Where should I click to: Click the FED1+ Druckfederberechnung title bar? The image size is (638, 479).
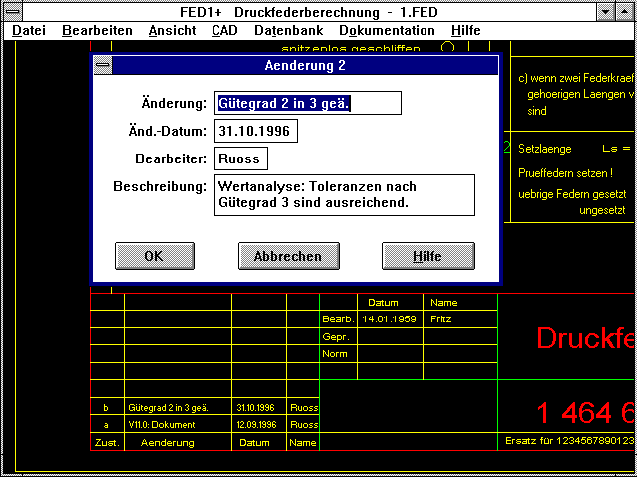[x=300, y=12]
